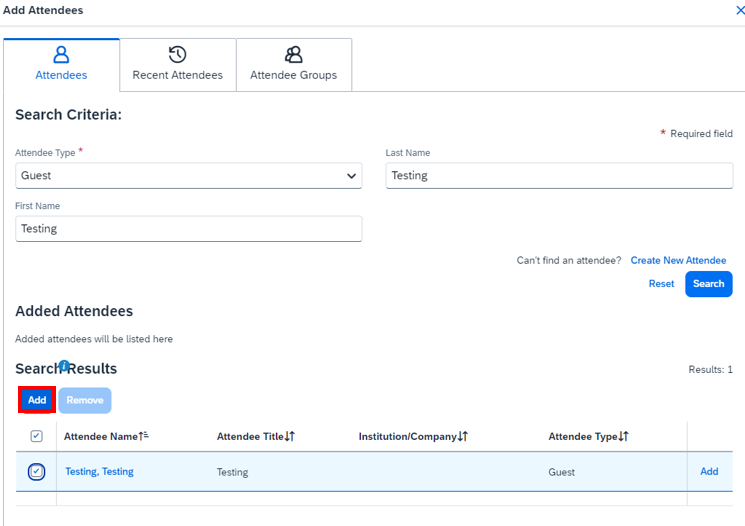Click the highlighted Add button
The width and height of the screenshot is (745, 526).
[x=37, y=400]
